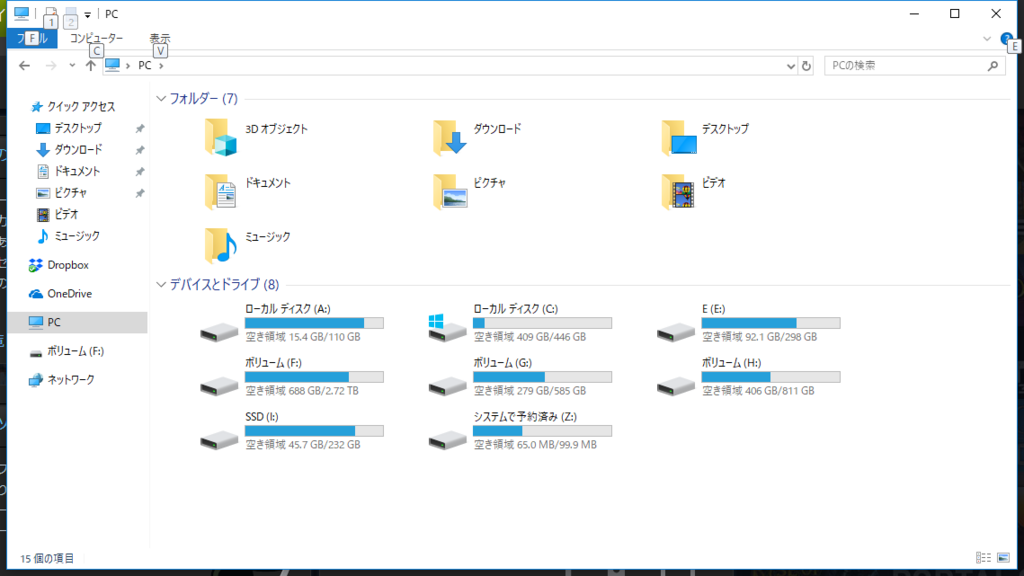The image size is (1024, 576).
Task: Select the ローカル ディスク (C:) Windows drive icon
Action: [x=447, y=328]
